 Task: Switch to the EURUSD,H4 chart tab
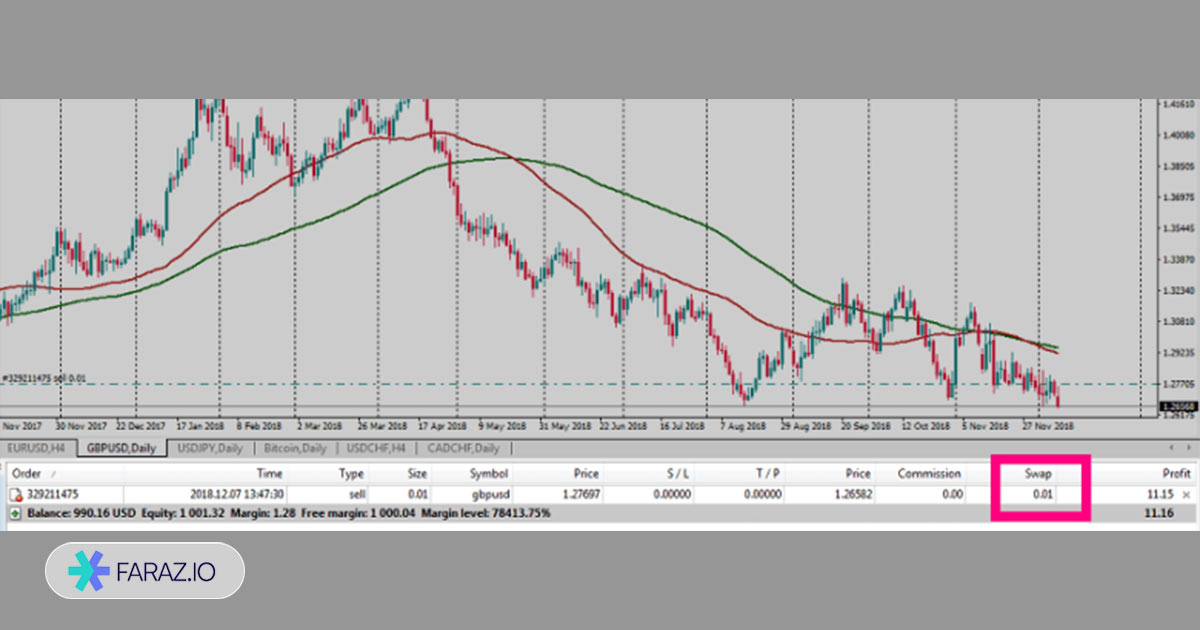point(38,448)
